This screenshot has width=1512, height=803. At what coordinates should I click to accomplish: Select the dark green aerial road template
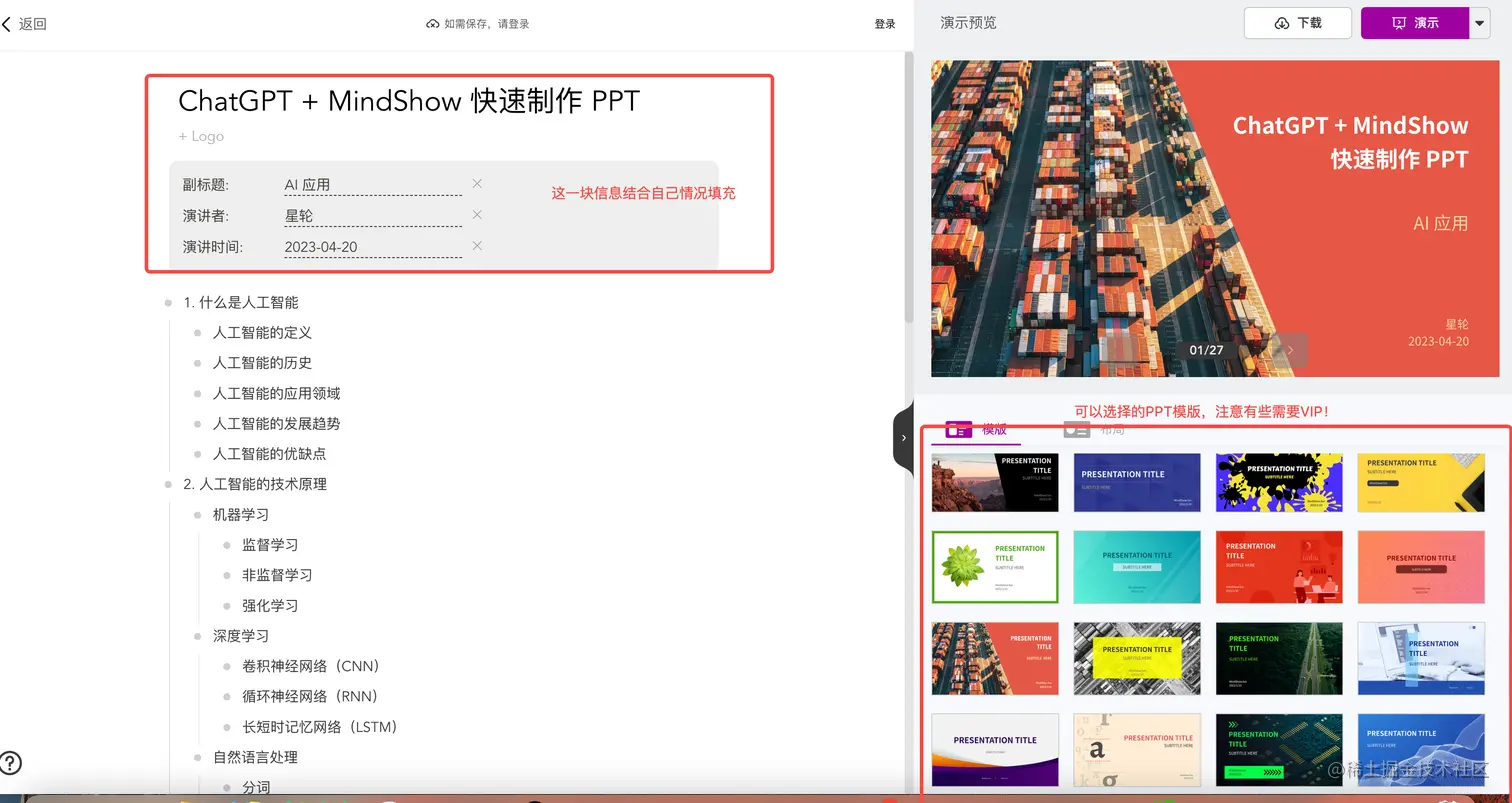(x=1279, y=658)
